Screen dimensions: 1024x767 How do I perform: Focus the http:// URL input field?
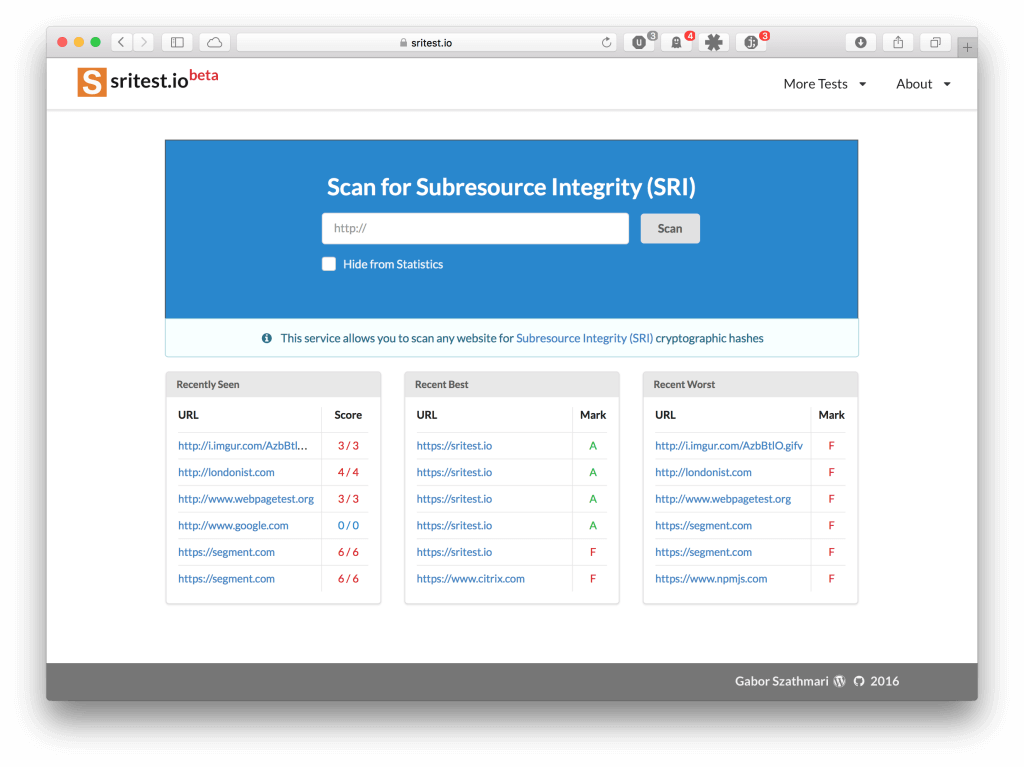[x=475, y=229]
